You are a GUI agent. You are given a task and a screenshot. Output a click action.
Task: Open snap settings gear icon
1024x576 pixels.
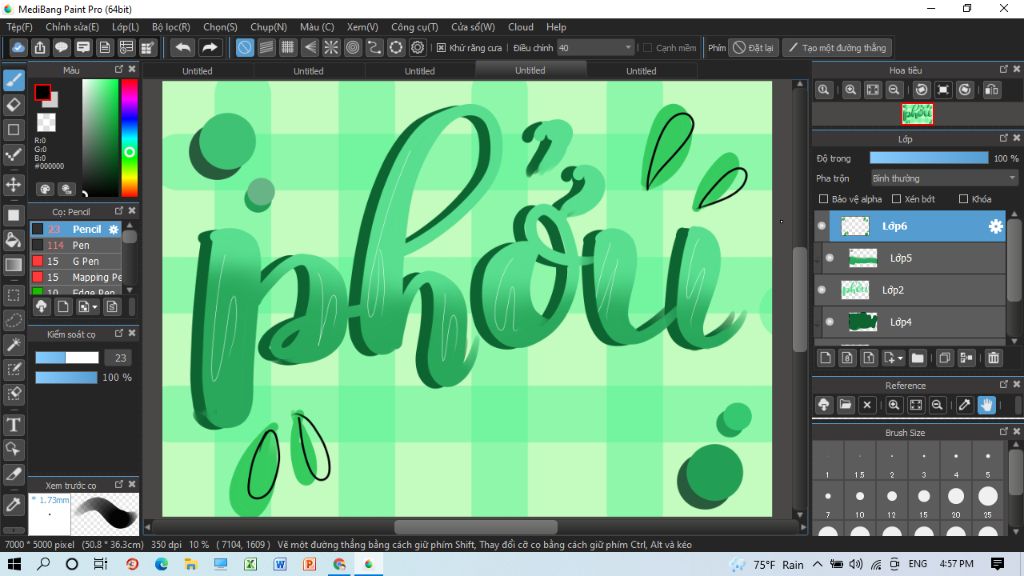(417, 48)
